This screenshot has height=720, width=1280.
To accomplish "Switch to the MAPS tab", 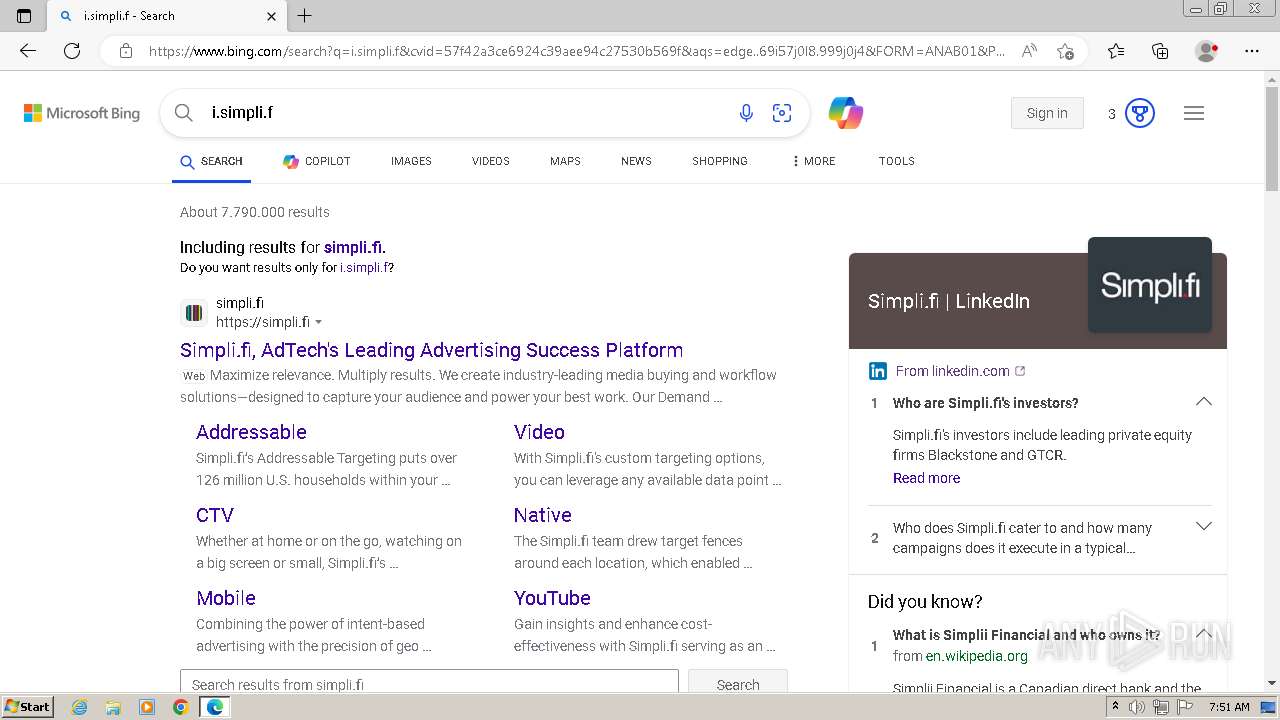I will click(x=565, y=161).
